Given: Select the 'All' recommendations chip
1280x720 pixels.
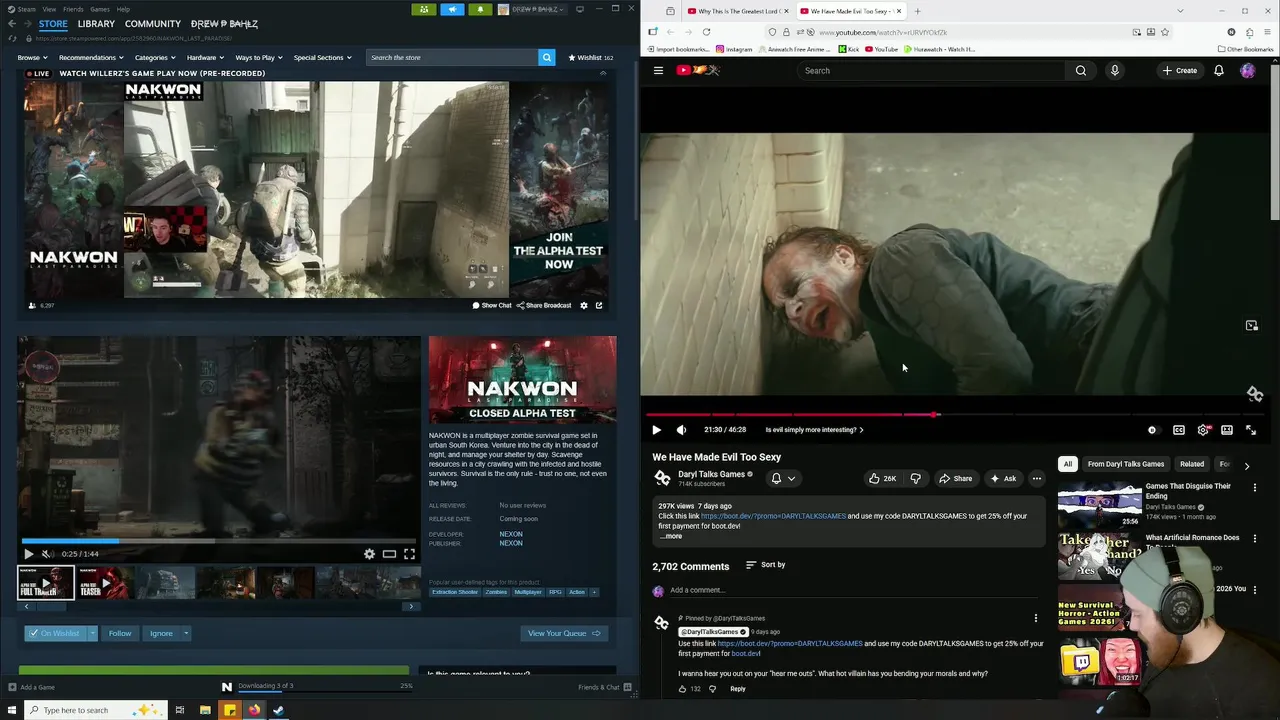Looking at the screenshot, I should pos(1068,464).
